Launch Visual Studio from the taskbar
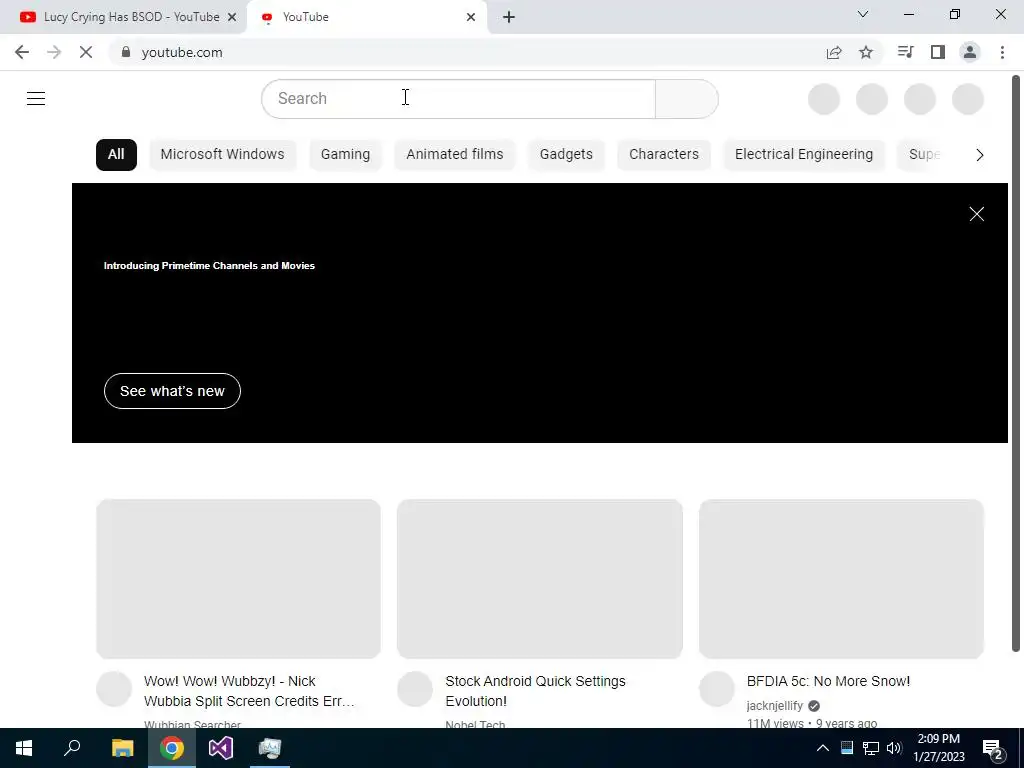This screenshot has height=768, width=1024. click(221, 748)
